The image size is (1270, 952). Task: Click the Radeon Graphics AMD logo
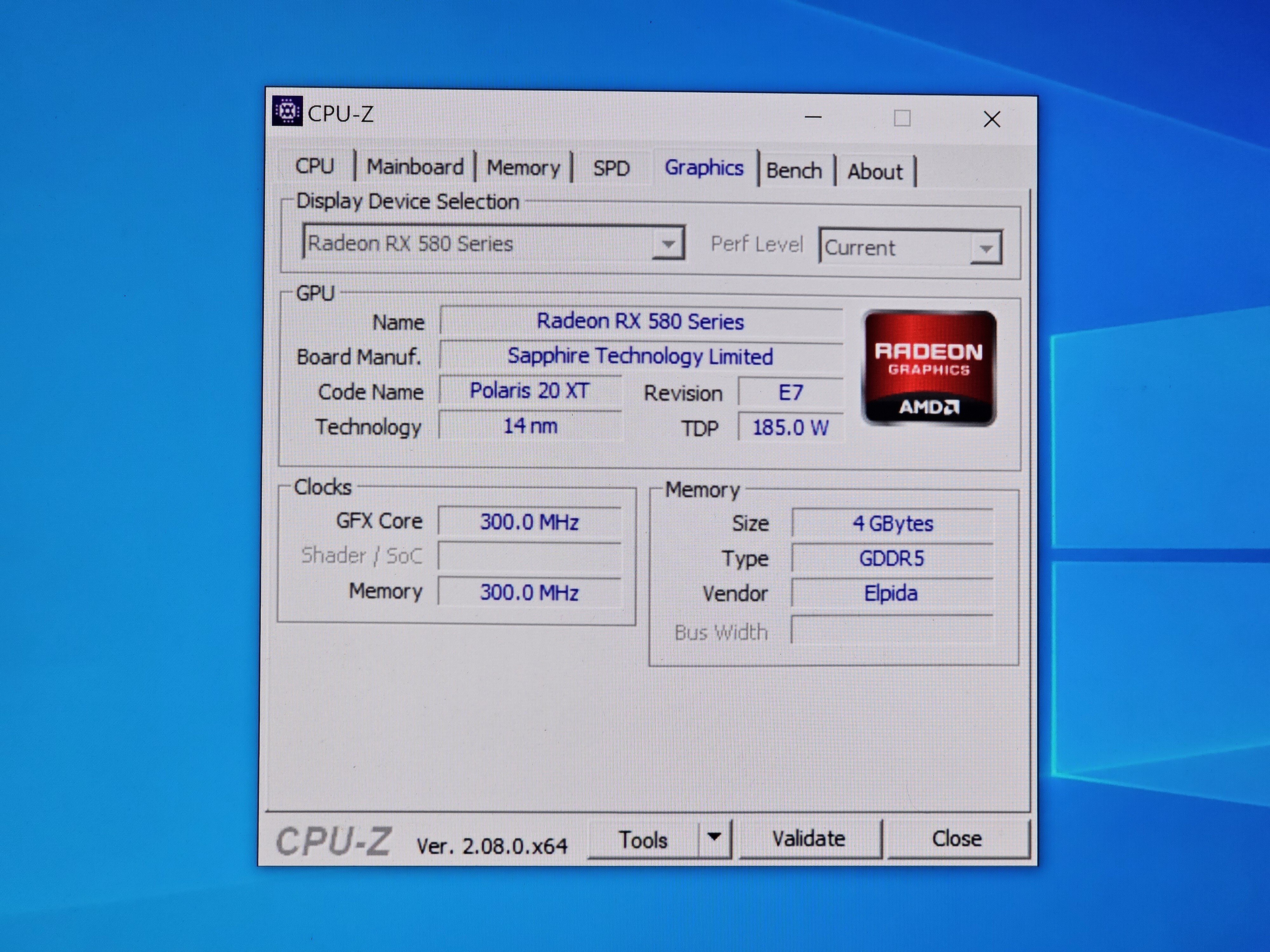click(930, 368)
